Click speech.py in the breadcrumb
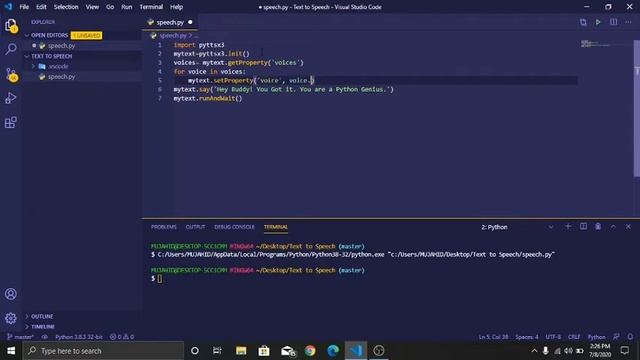The image size is (640, 360). click(x=172, y=36)
